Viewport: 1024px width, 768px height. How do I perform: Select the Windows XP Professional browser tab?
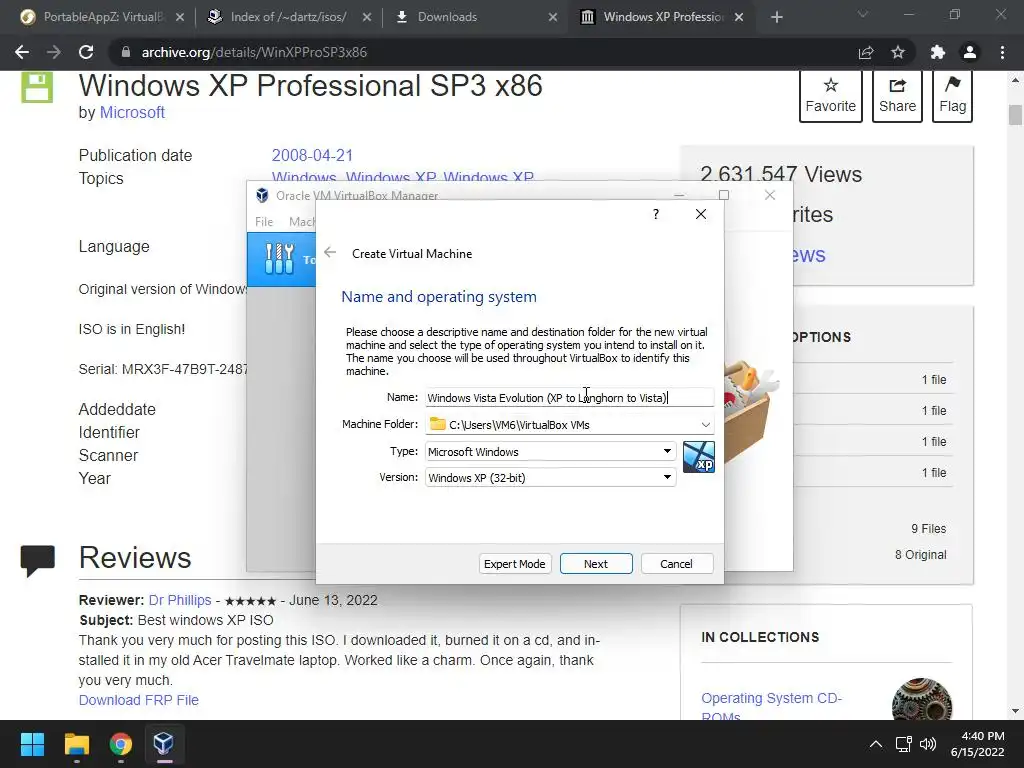coord(662,17)
